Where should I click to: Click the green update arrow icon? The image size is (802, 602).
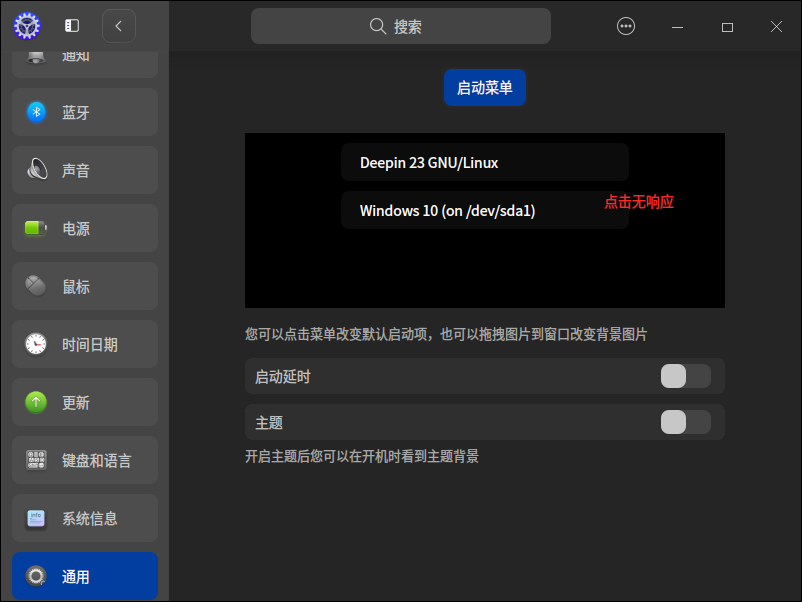[x=36, y=402]
